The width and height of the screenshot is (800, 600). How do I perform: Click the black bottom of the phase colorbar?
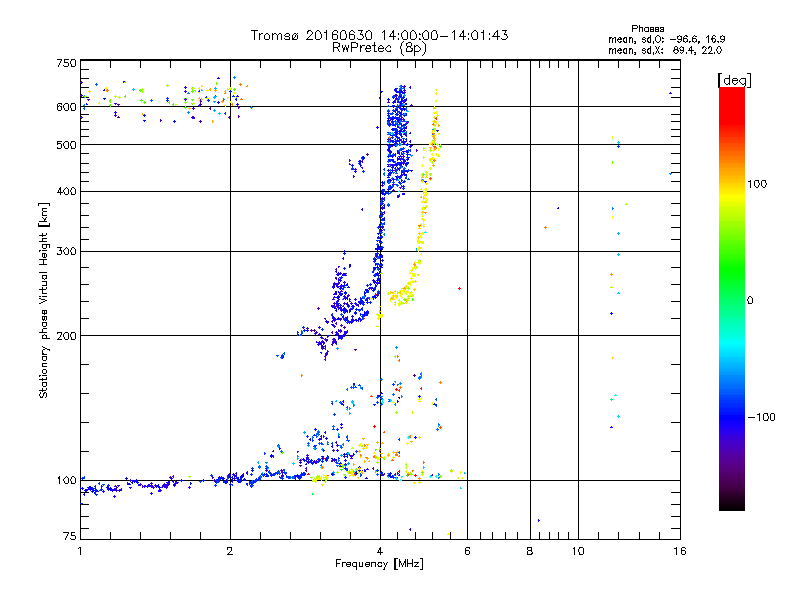[x=732, y=503]
